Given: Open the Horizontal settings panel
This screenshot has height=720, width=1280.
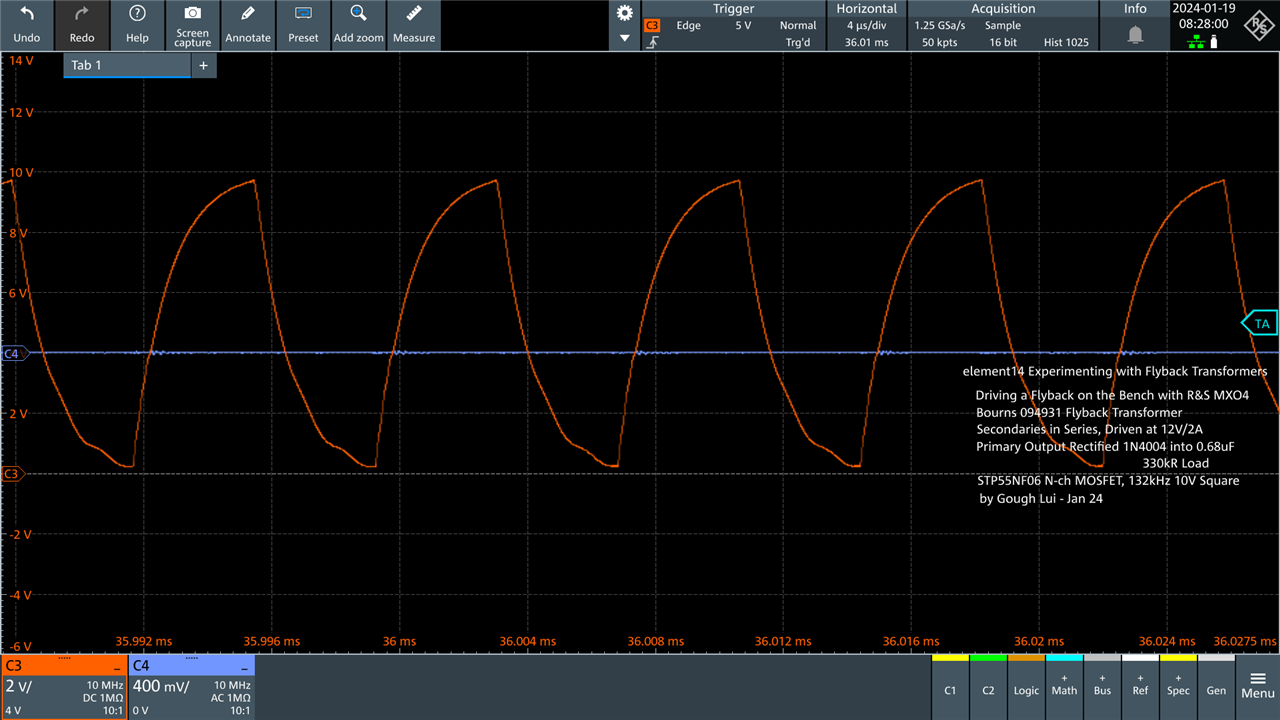Looking at the screenshot, I should point(867,26).
